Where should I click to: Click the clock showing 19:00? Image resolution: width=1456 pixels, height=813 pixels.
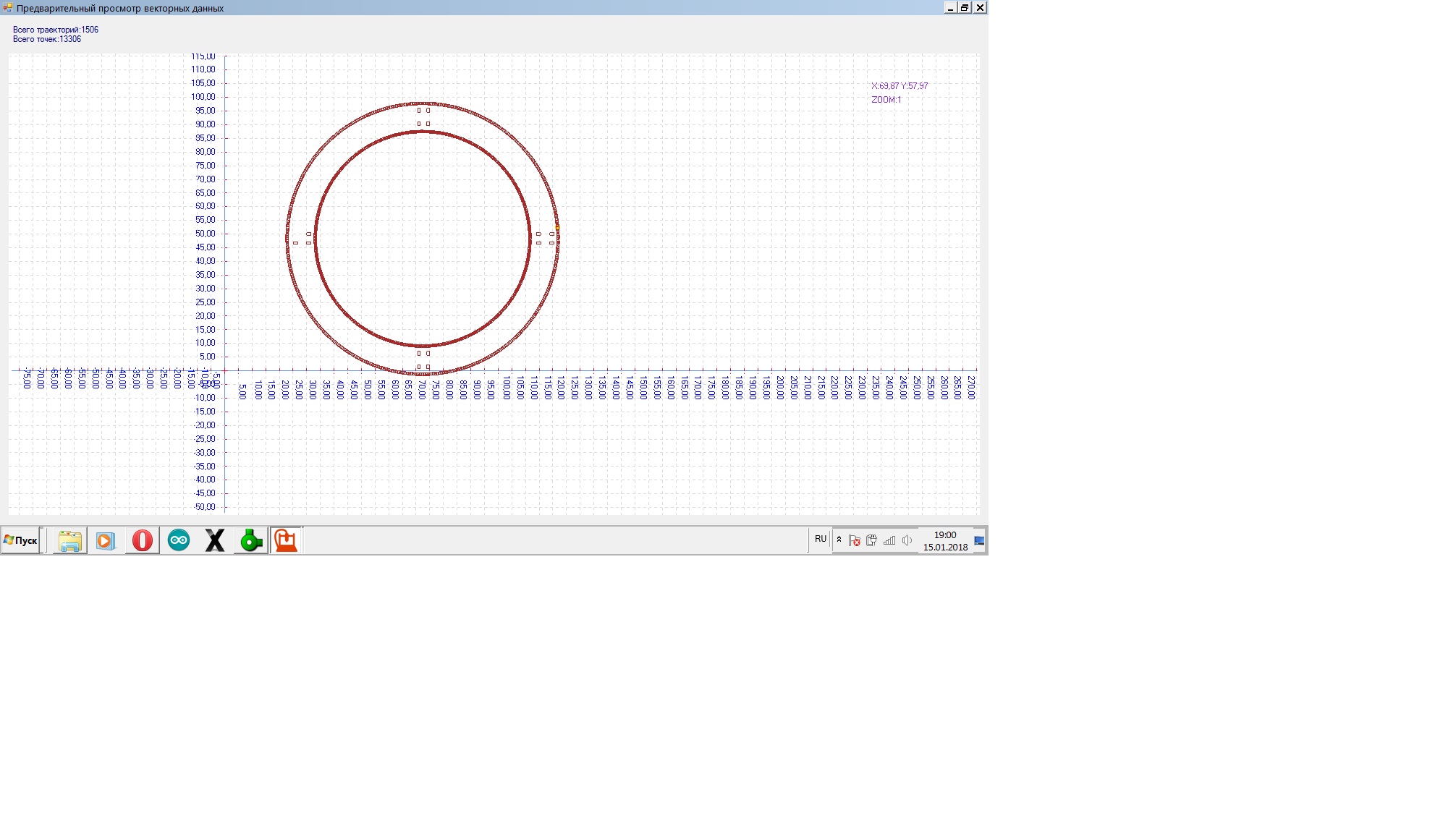point(945,540)
